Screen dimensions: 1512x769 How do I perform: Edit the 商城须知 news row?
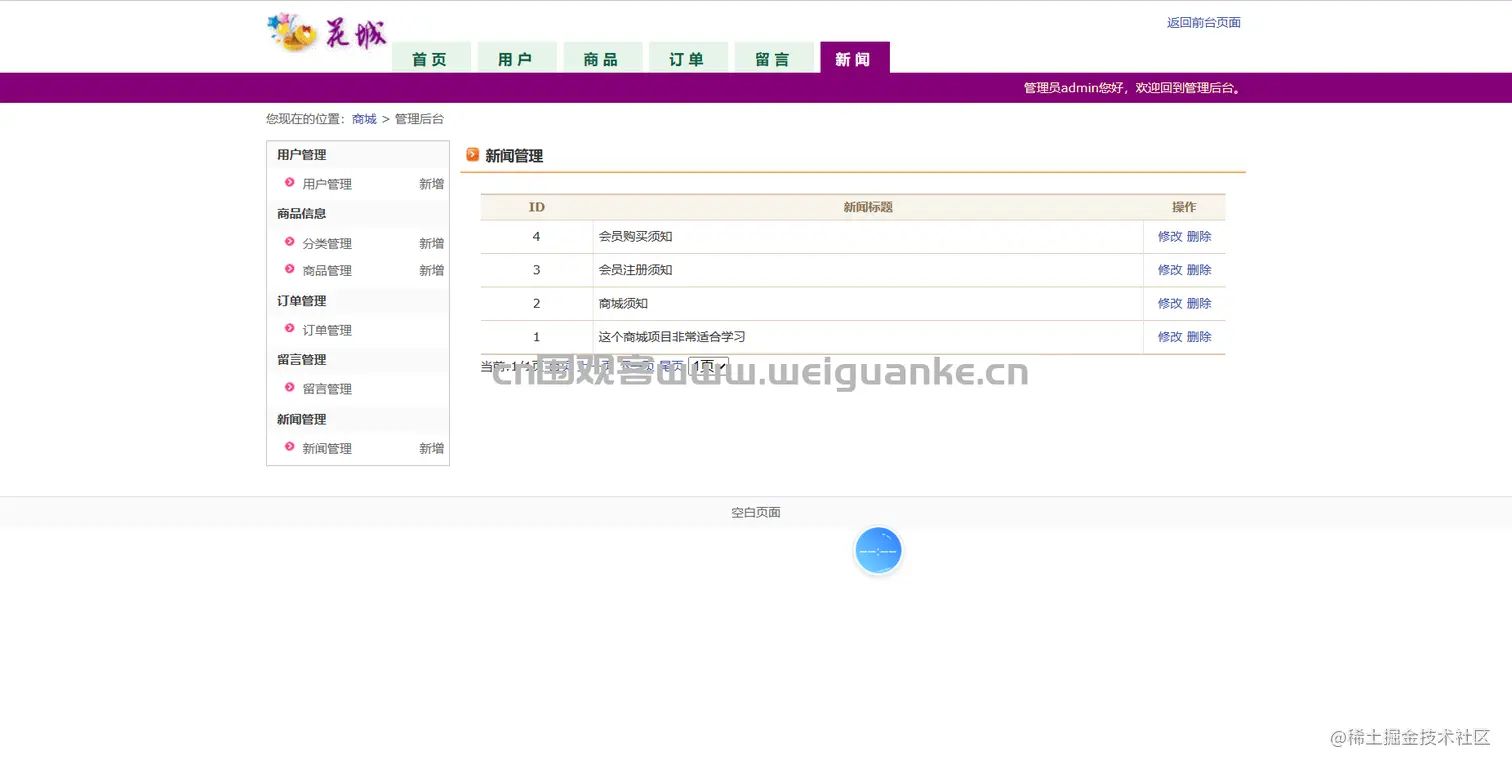[x=1170, y=303]
